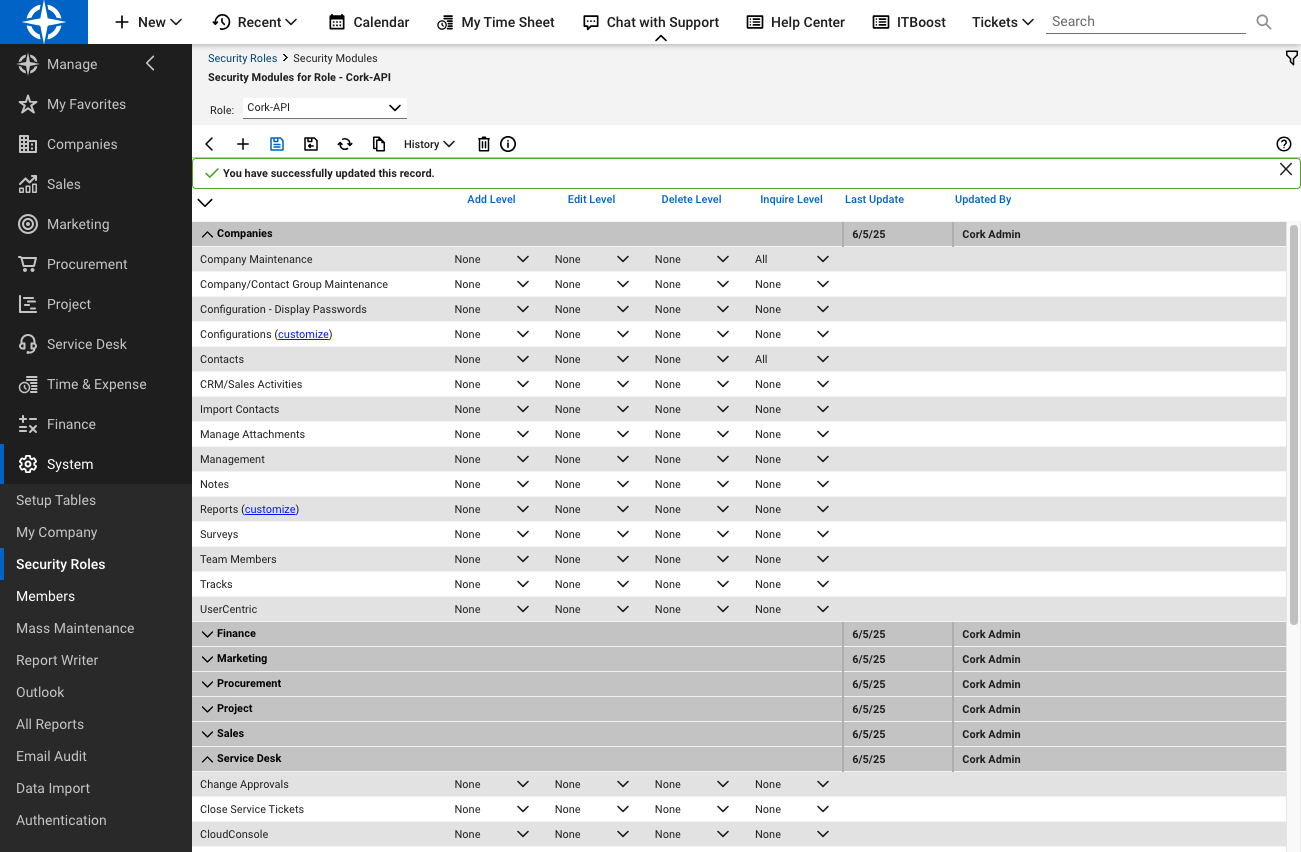Dismiss the success message banner

click(1286, 169)
